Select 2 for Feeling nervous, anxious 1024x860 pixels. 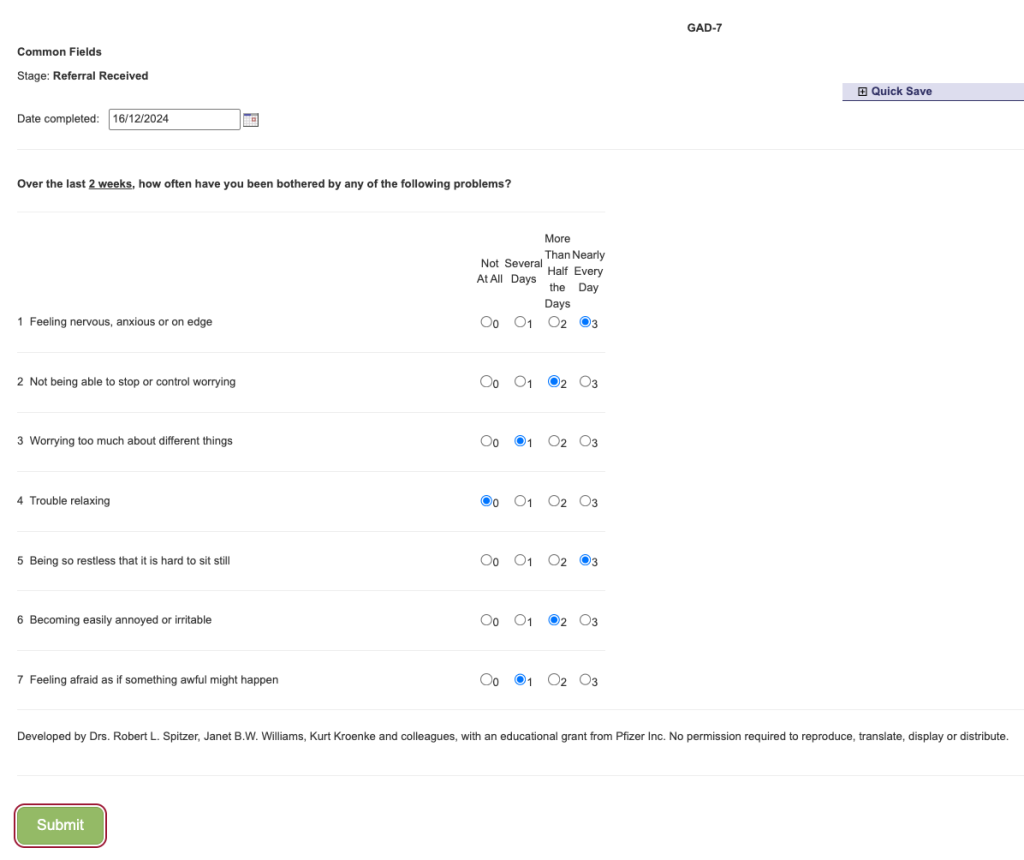[x=554, y=322]
